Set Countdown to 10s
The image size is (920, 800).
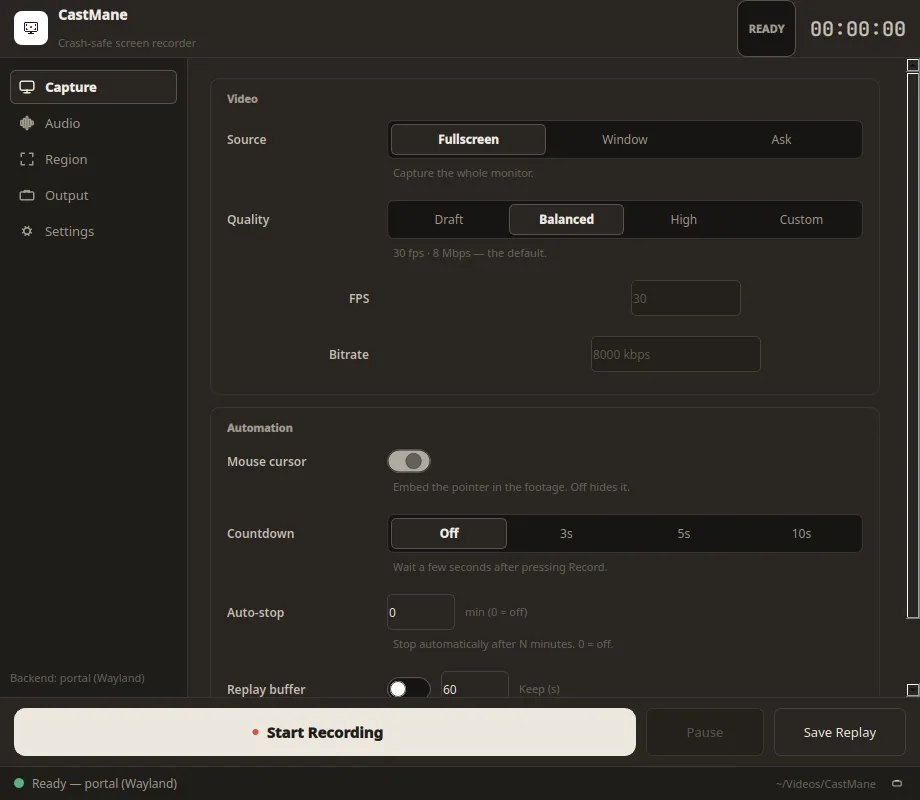point(801,534)
